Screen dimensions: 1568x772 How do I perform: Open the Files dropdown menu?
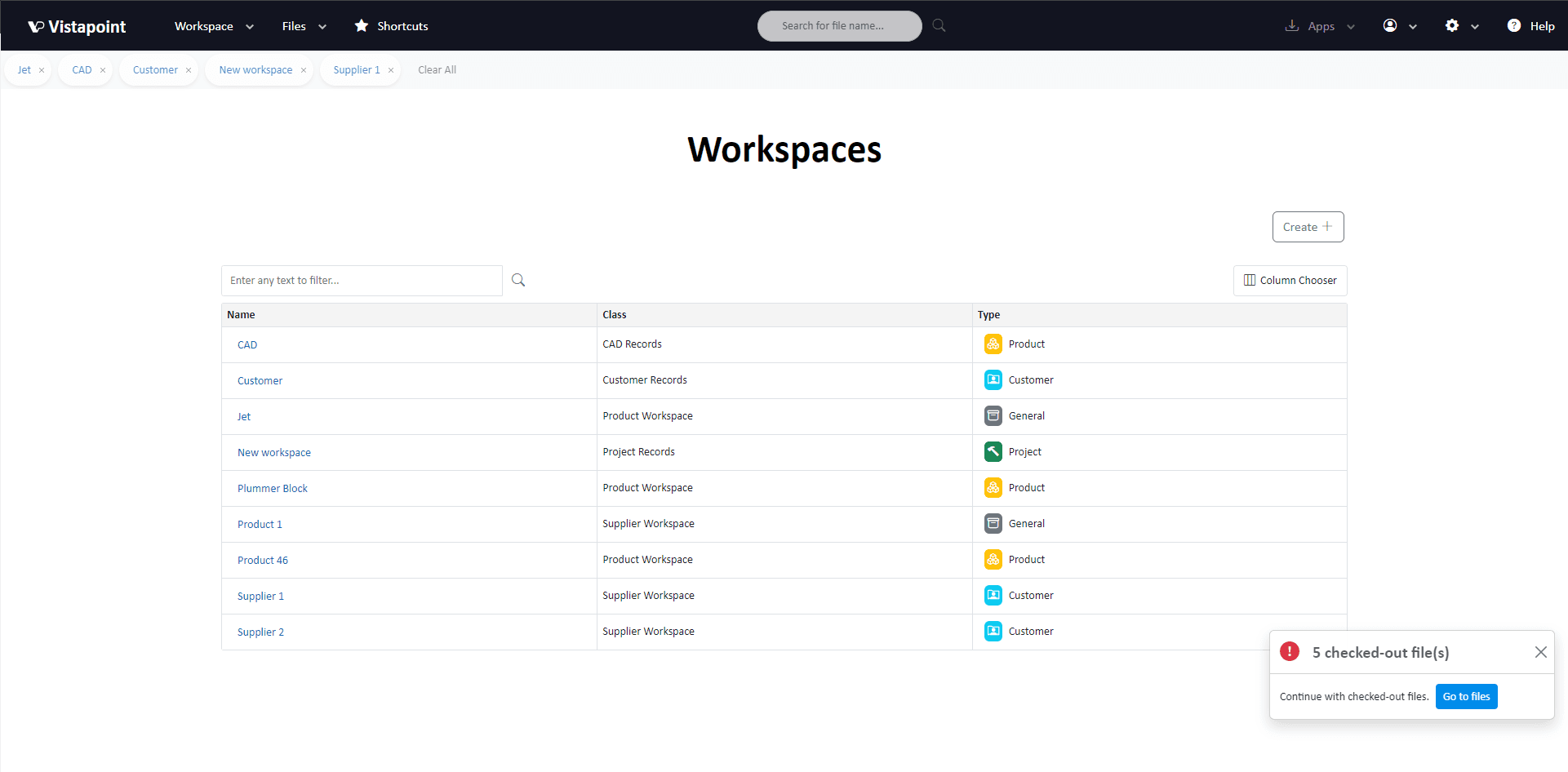click(x=304, y=26)
